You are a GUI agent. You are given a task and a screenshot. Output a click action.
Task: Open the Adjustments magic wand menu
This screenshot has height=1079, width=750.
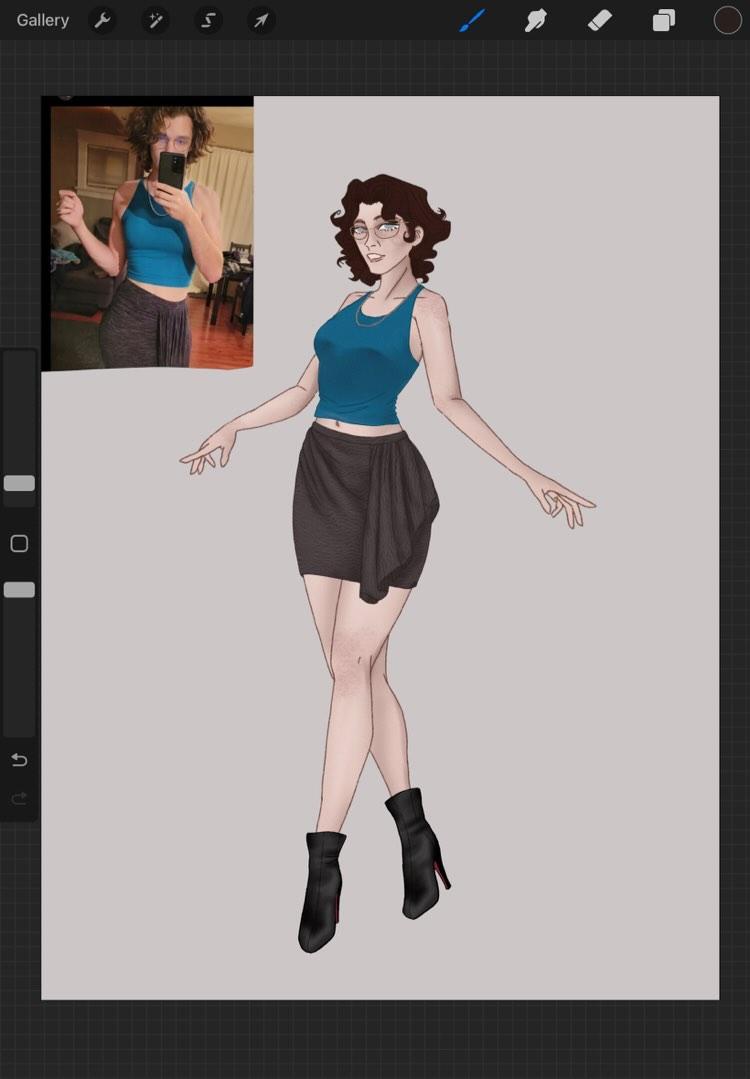(155, 21)
